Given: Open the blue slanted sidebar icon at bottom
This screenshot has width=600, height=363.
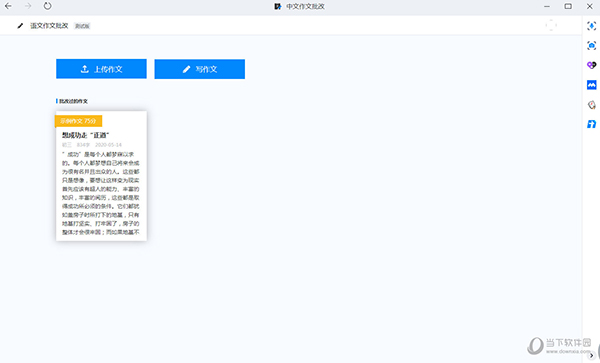Looking at the screenshot, I should point(592,124).
